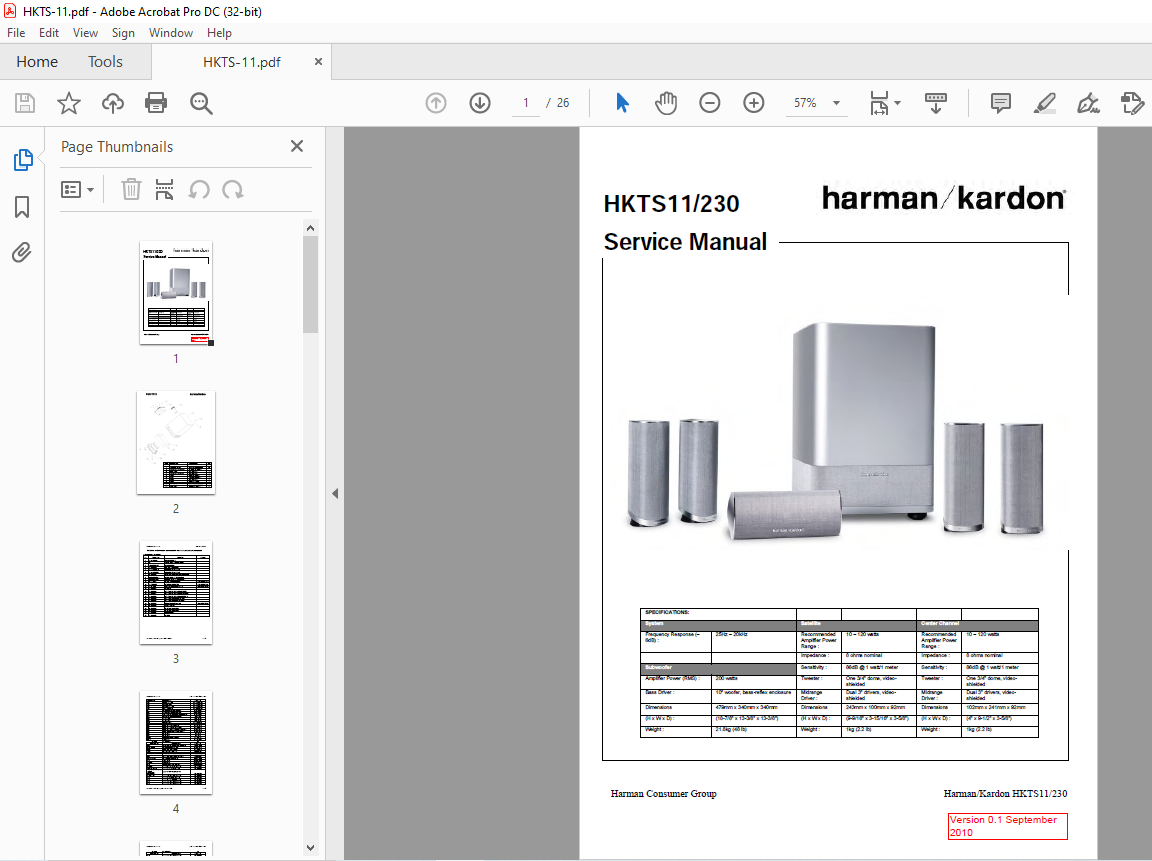Viewport: 1152px width, 861px height.
Task: Go to next page with down arrow
Action: coord(480,103)
